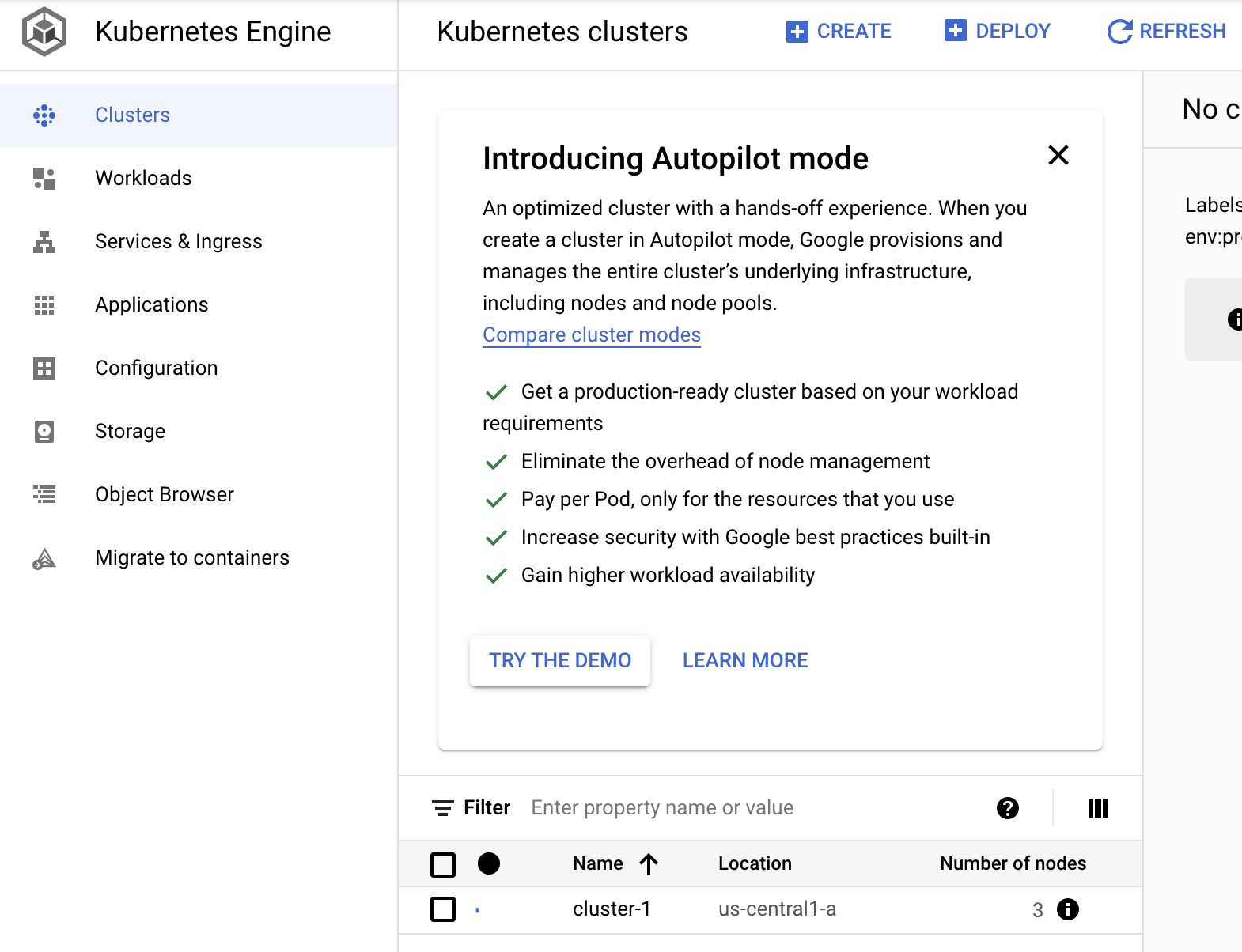This screenshot has height=952, width=1242.
Task: Click the plus icon beside DEPLOY
Action: pyautogui.click(x=956, y=31)
